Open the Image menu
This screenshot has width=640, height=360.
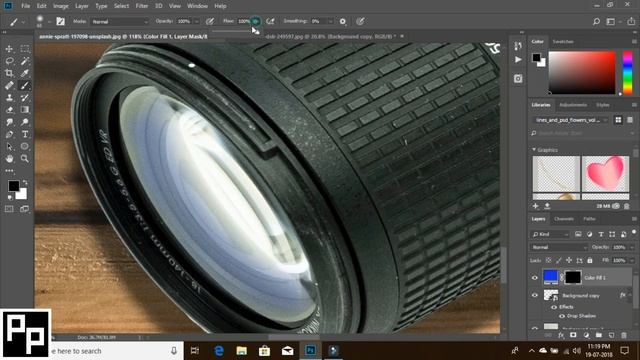pyautogui.click(x=60, y=6)
